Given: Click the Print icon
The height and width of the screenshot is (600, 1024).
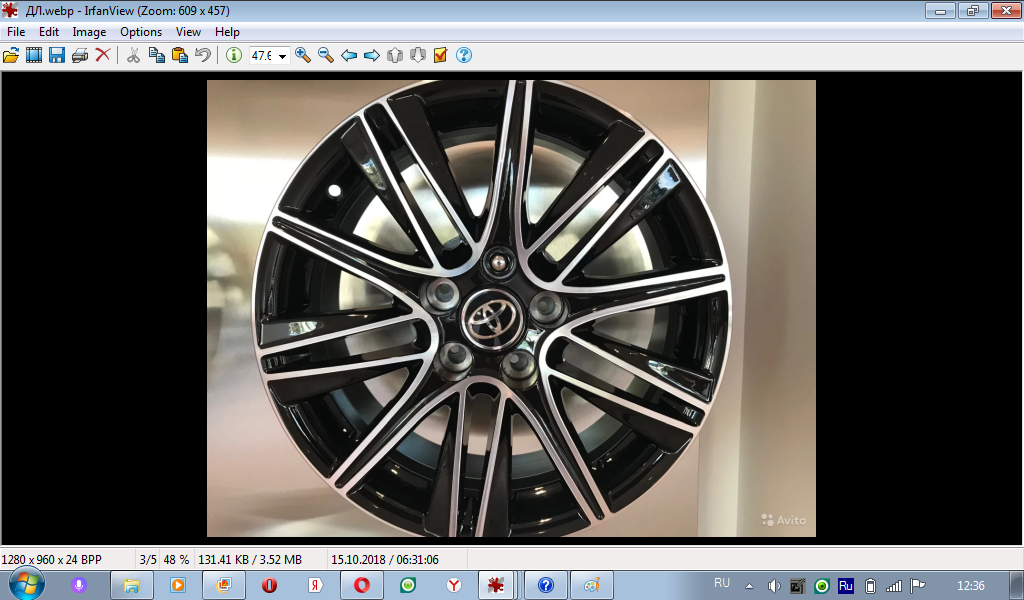Looking at the screenshot, I should click(x=80, y=55).
